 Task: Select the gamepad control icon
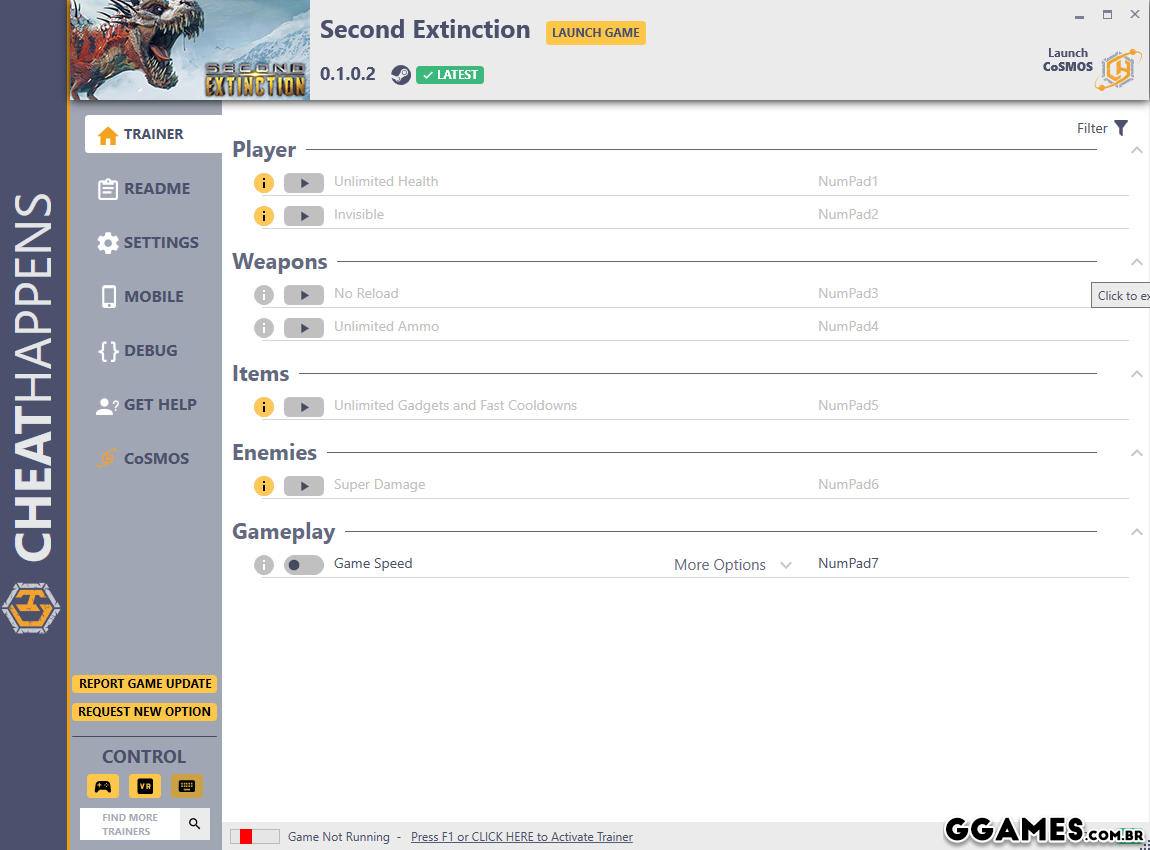point(102,786)
